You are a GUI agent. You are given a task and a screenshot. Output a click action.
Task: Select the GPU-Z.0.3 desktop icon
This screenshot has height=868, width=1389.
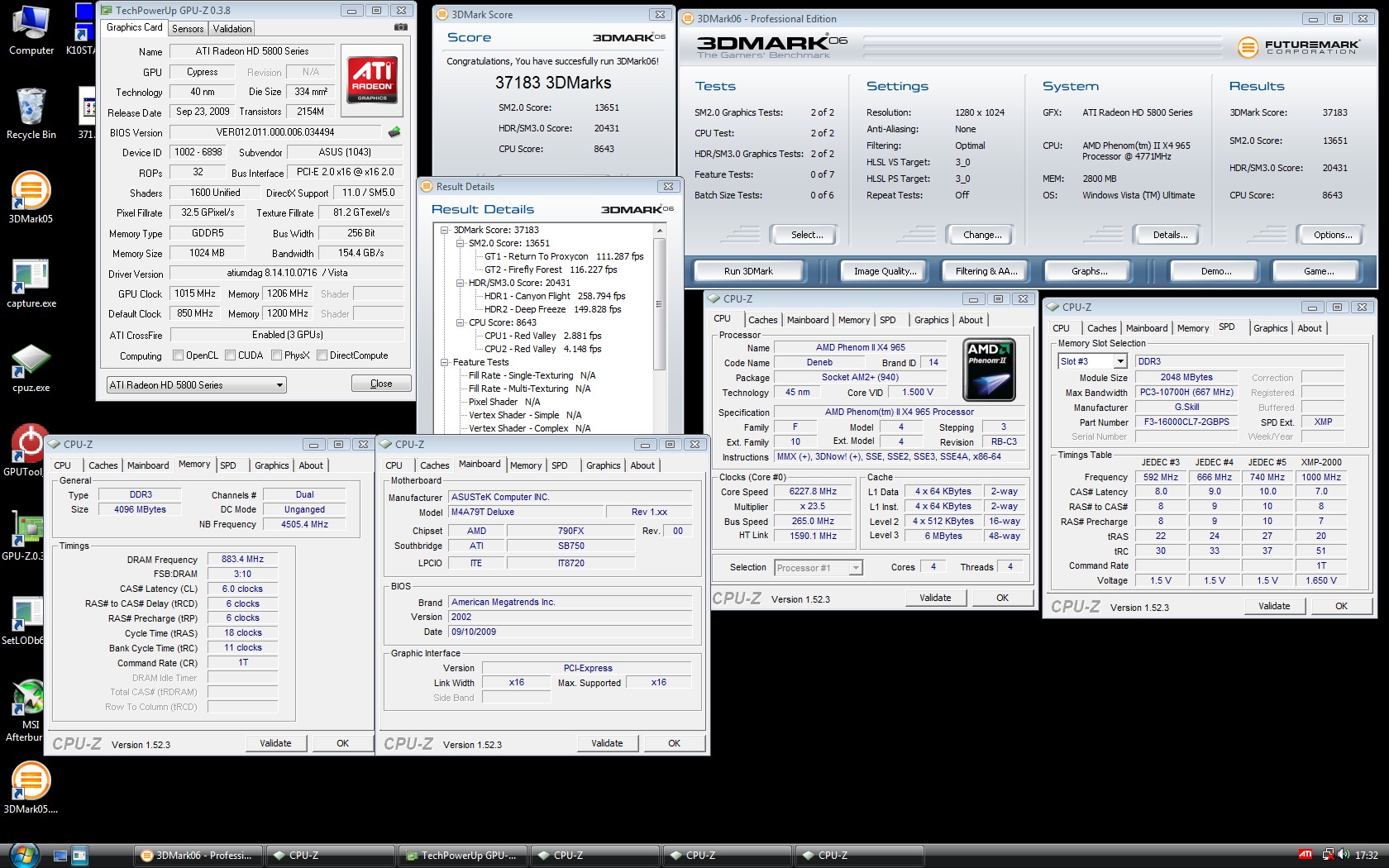pyautogui.click(x=25, y=536)
